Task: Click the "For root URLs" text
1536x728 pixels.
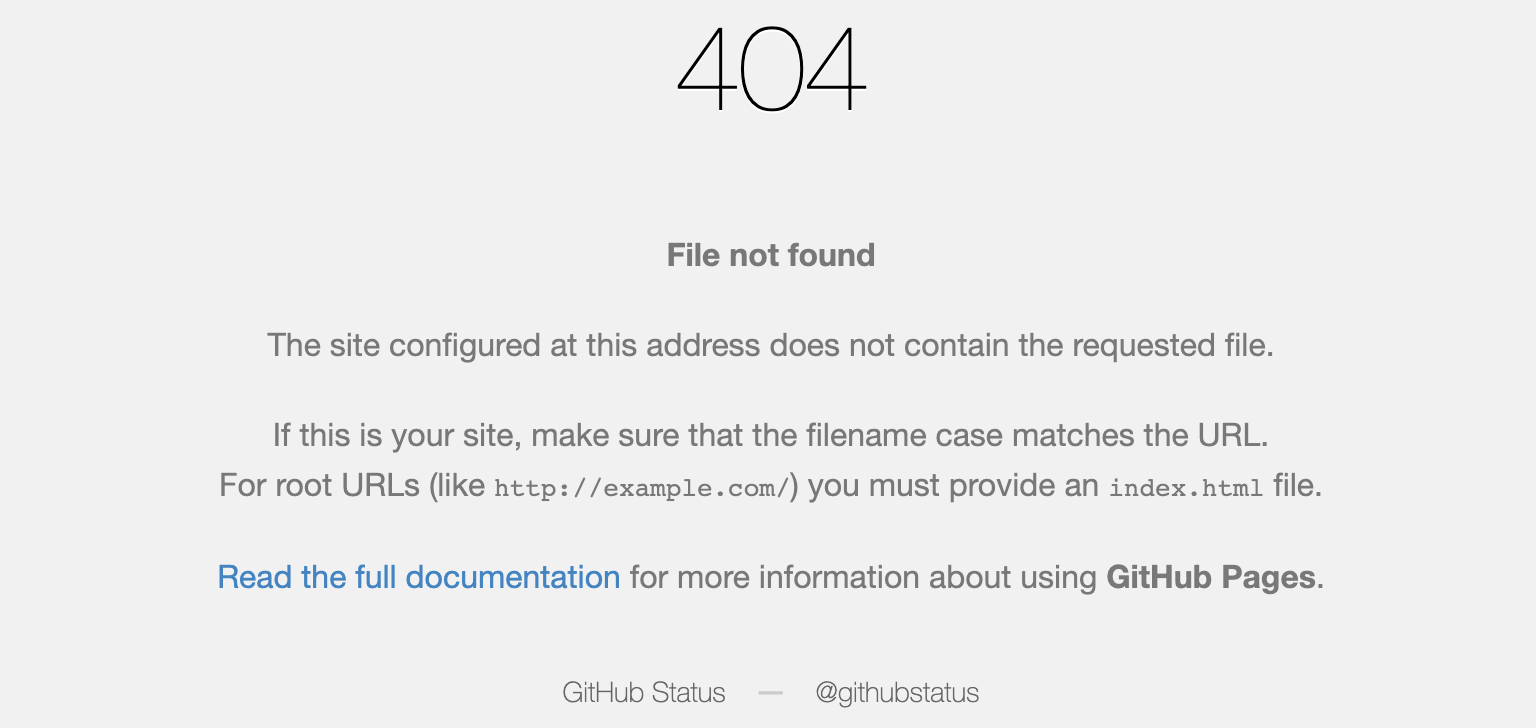Action: point(322,487)
